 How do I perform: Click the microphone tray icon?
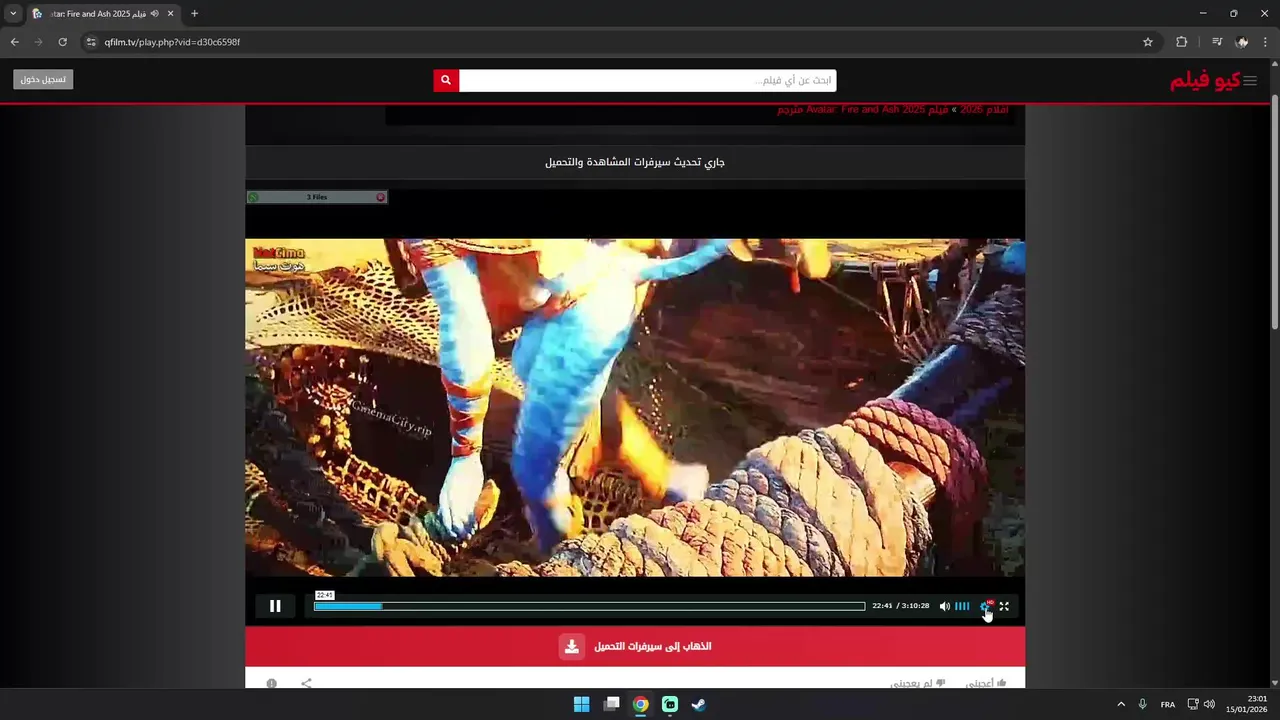coord(1143,704)
